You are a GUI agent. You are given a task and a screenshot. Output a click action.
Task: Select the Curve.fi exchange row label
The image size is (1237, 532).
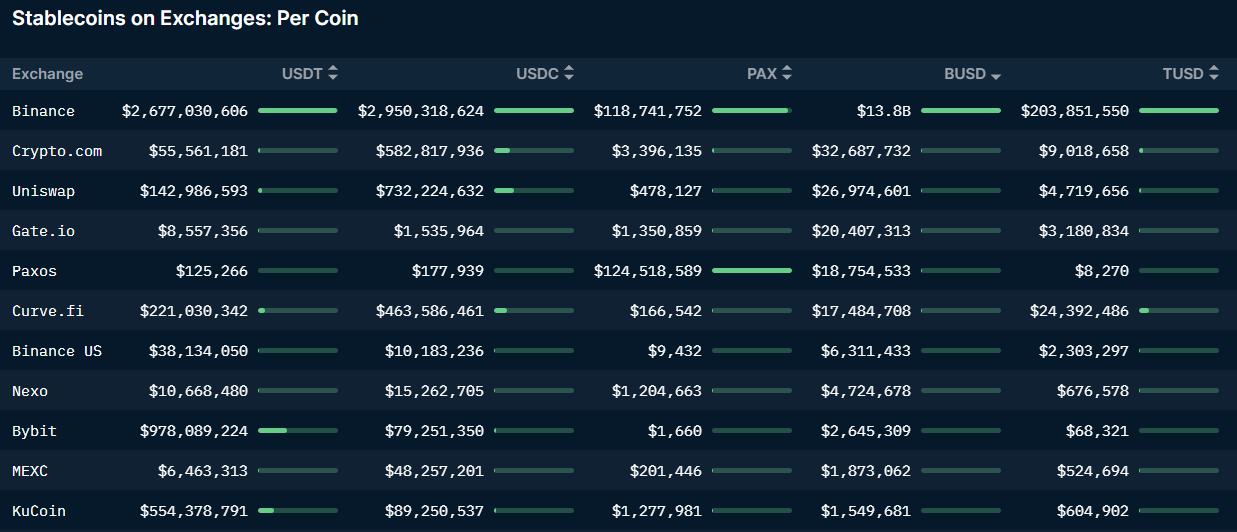(48, 311)
